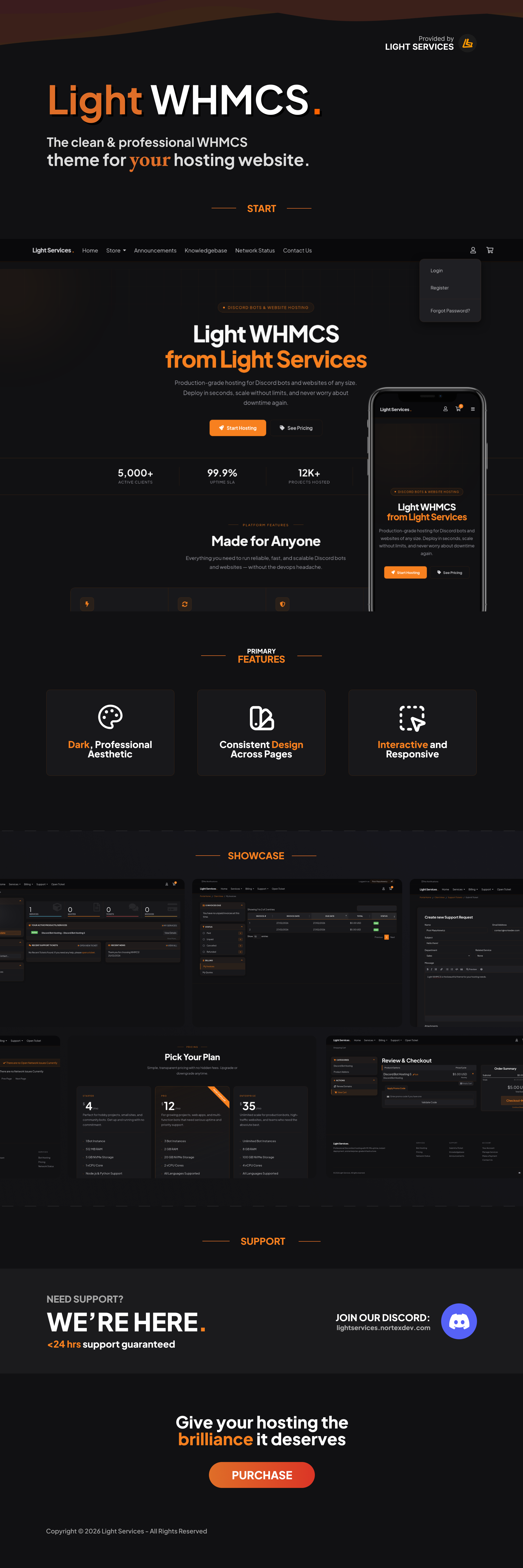Go to Network Status page

255,251
